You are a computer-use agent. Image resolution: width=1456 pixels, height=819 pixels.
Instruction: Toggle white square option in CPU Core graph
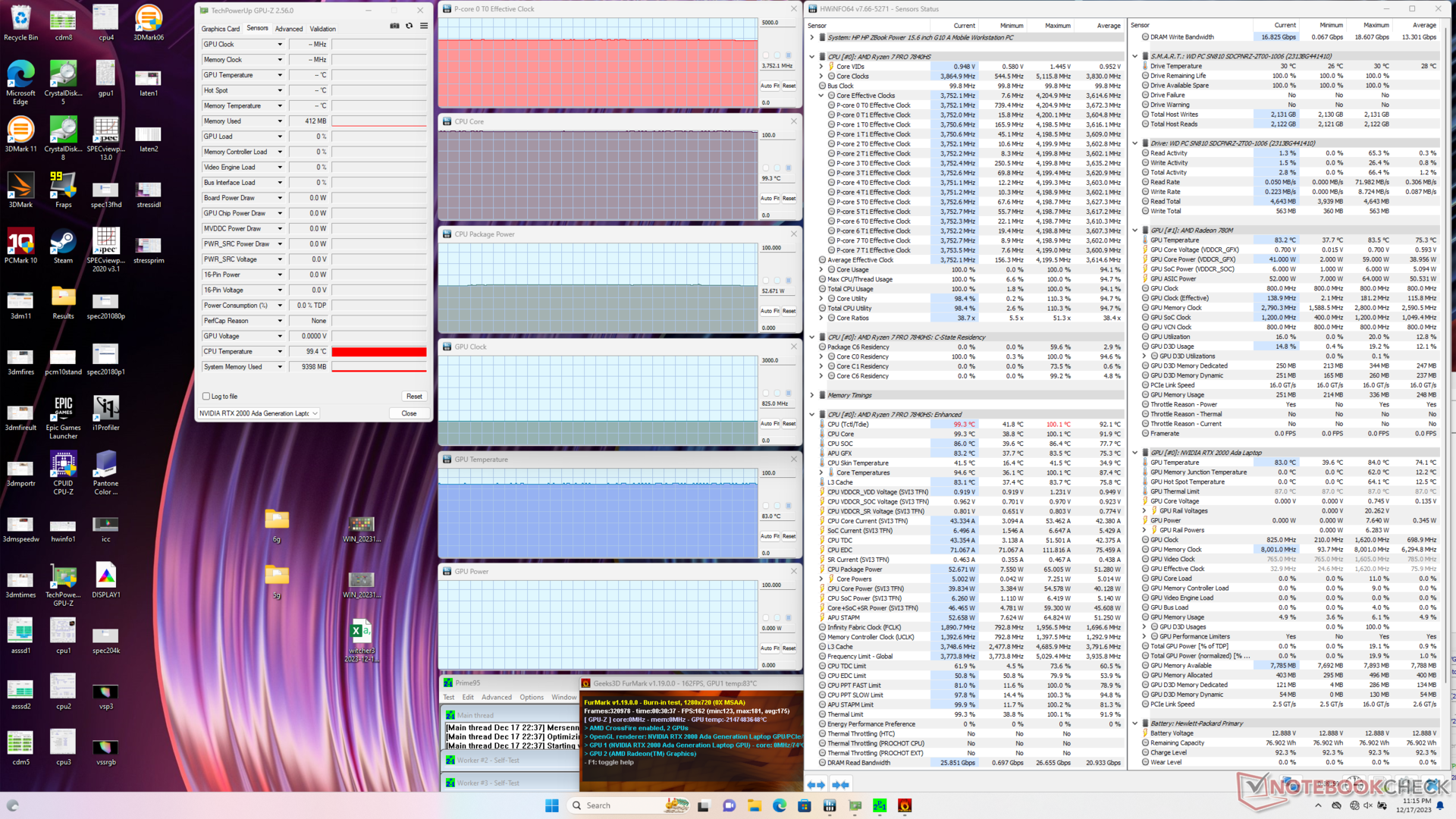pos(765,168)
